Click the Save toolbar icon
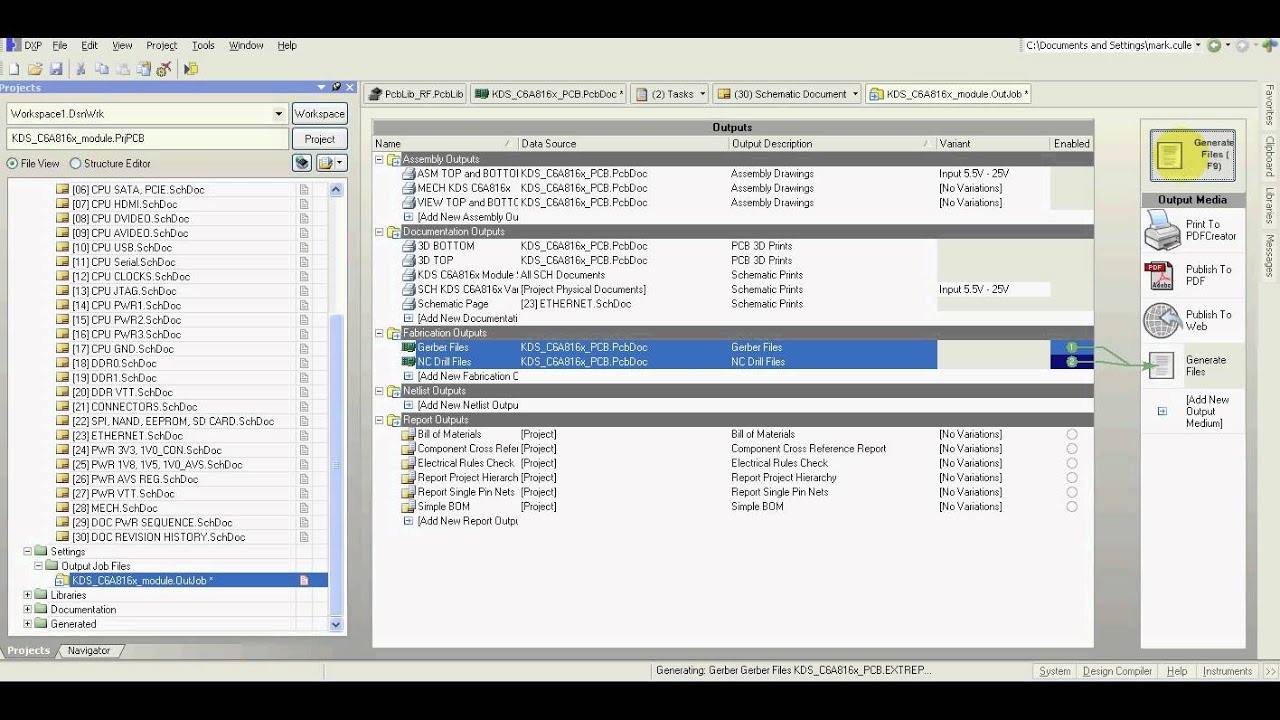 tap(56, 69)
